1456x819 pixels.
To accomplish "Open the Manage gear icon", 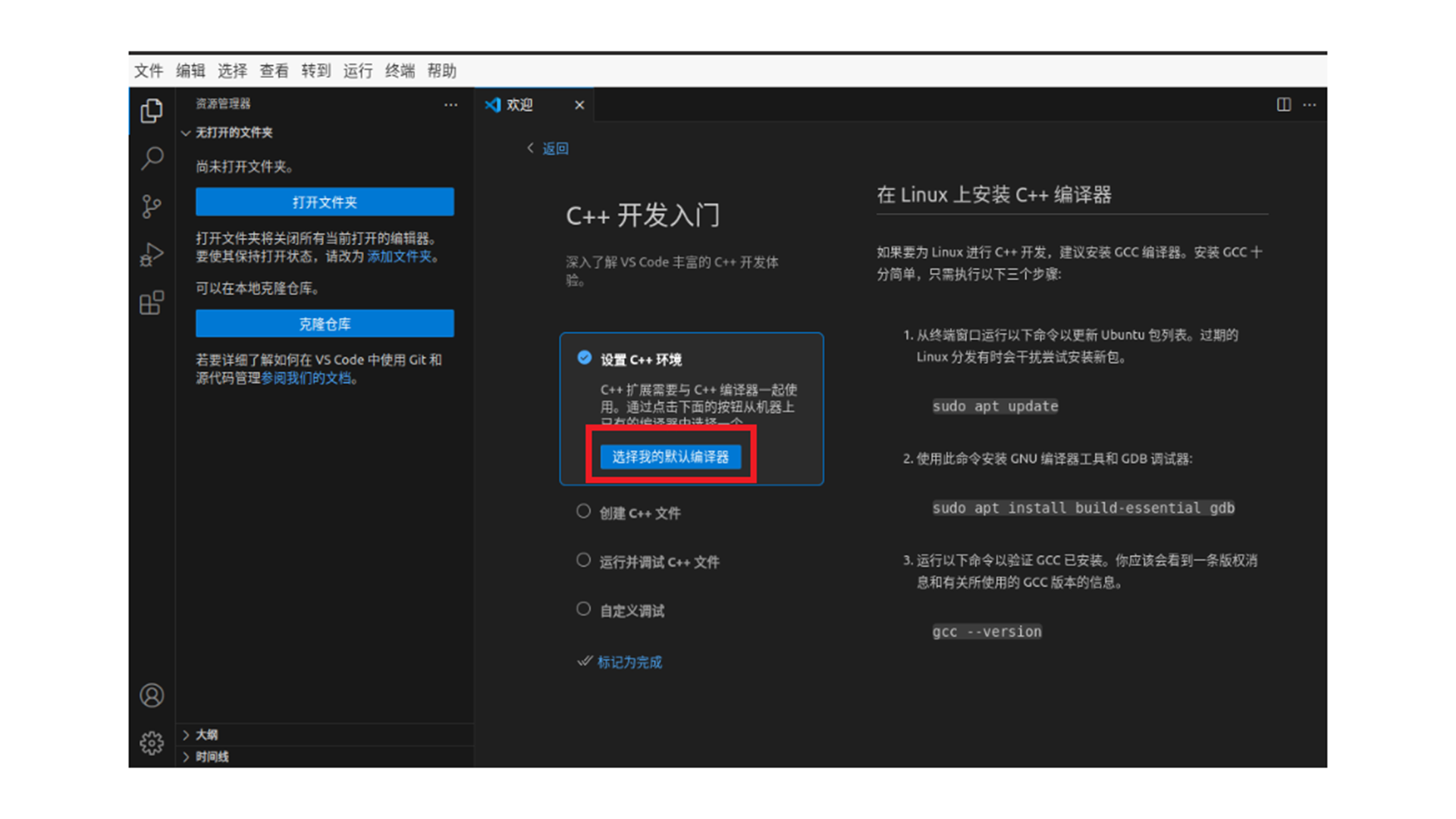I will tap(152, 743).
